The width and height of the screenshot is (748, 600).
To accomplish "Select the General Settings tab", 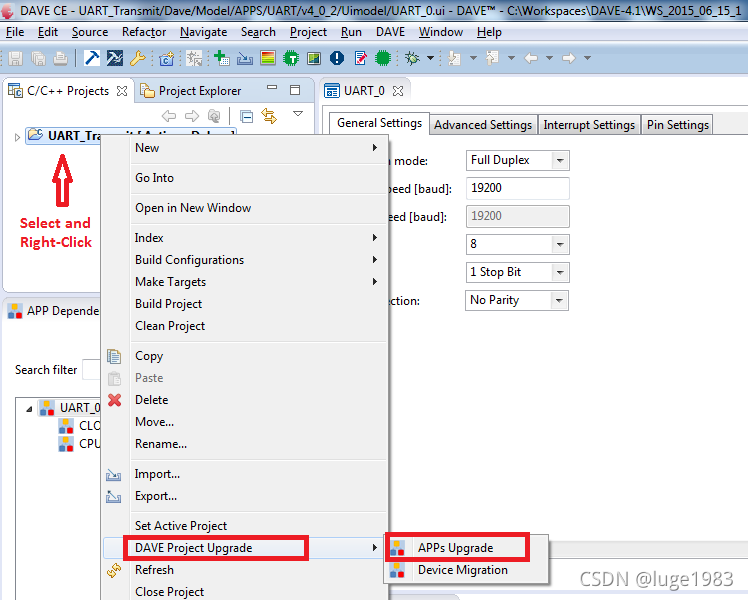I will (x=379, y=123).
